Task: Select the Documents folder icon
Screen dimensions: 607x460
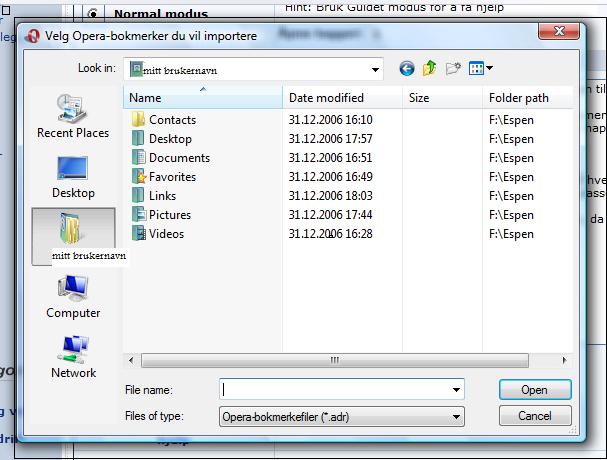Action: click(x=138, y=158)
